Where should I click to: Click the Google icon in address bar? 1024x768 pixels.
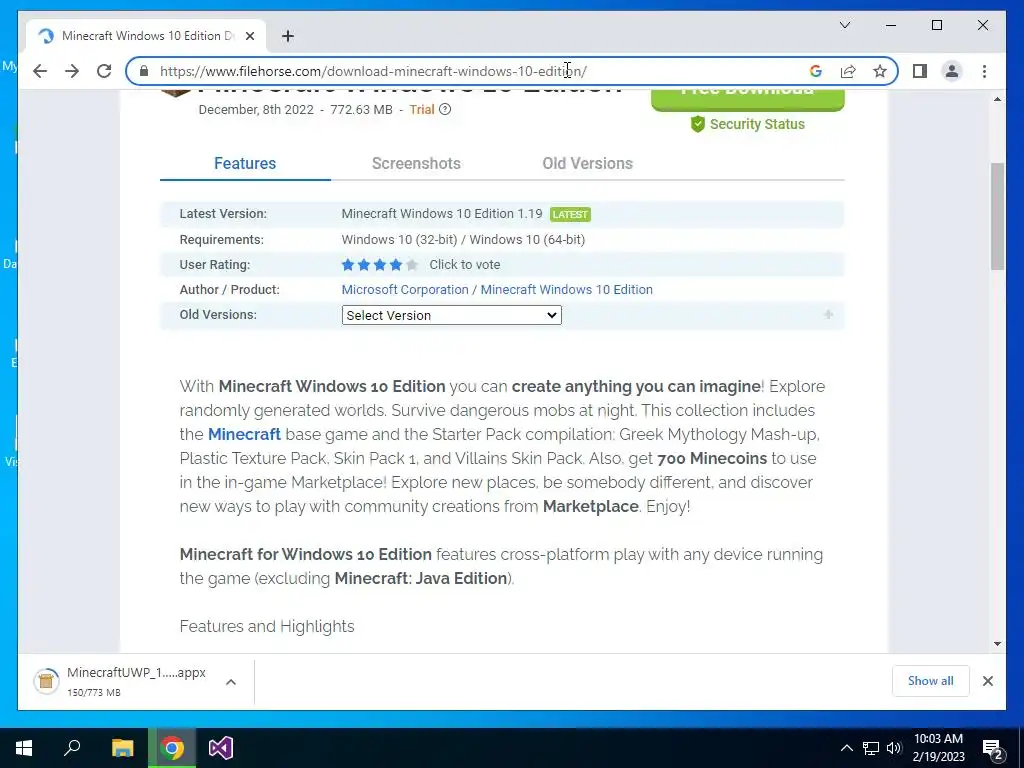[x=816, y=71]
